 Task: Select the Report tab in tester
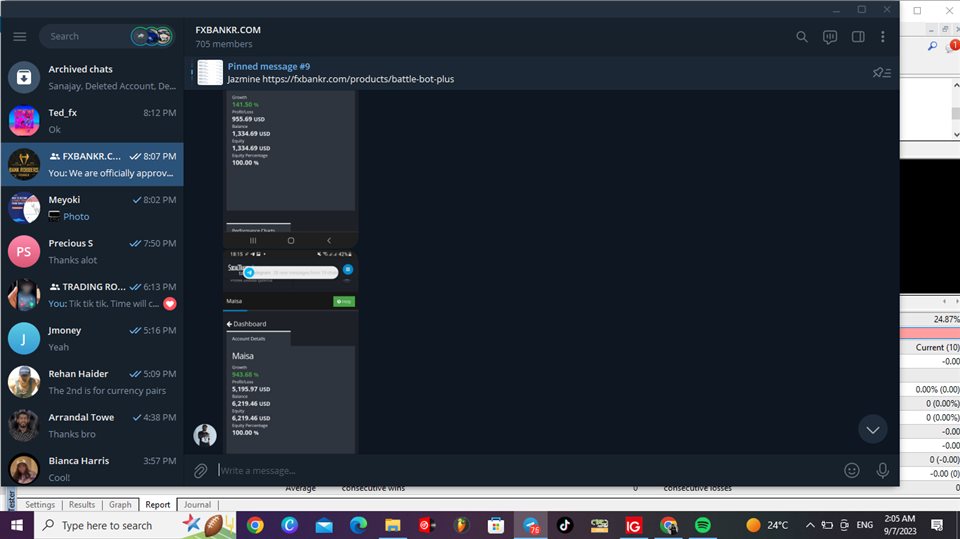(157, 504)
